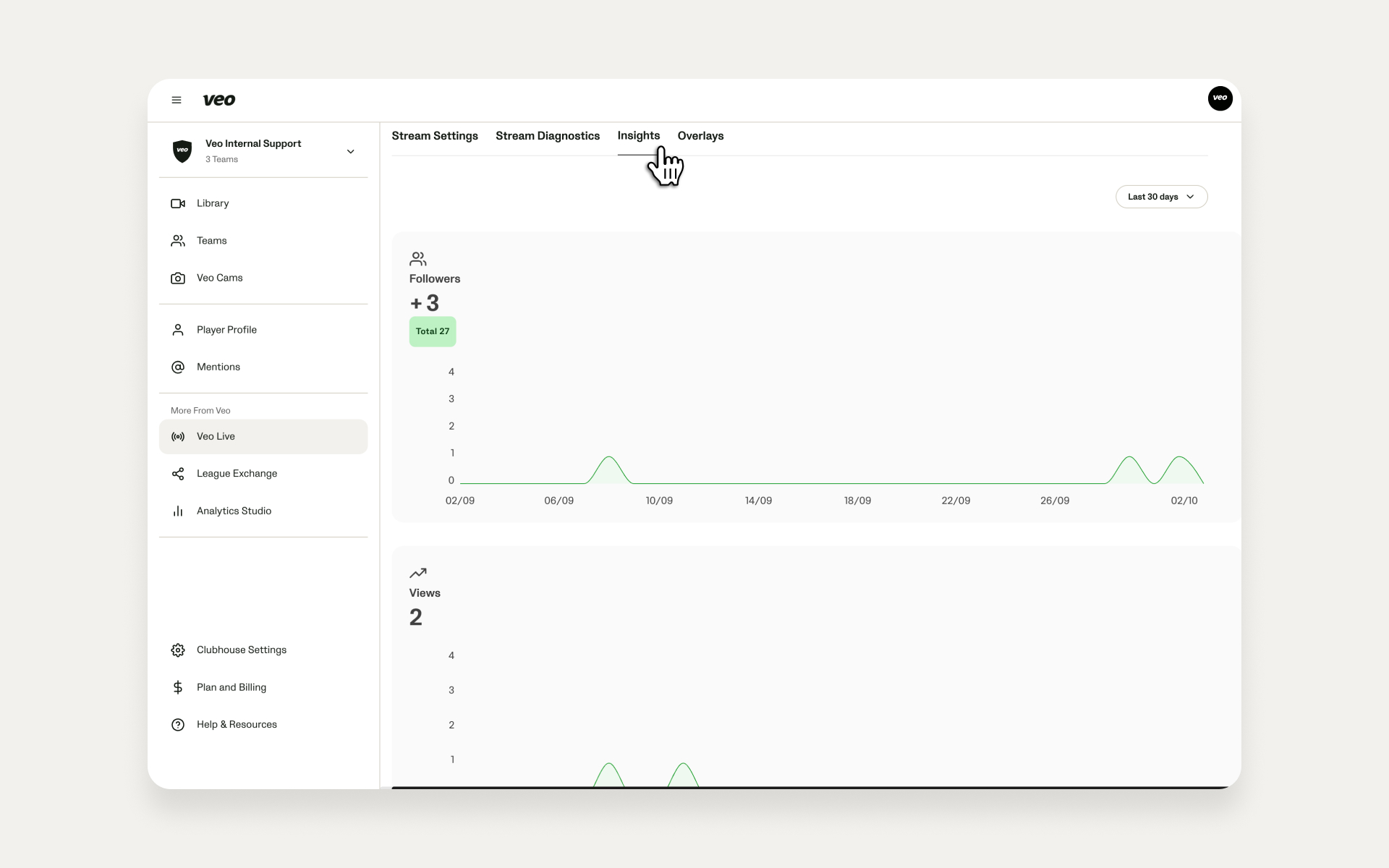1389x868 pixels.
Task: Open Library via the camera icon
Action: coord(178,203)
